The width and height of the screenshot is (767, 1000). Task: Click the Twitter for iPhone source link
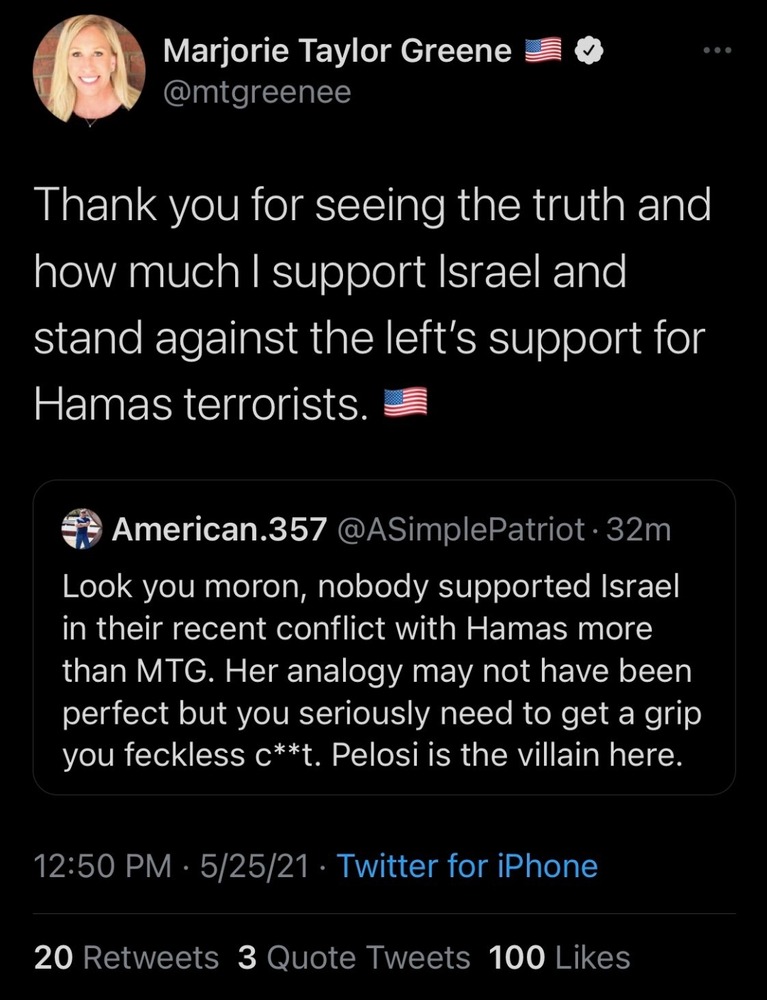click(x=467, y=865)
